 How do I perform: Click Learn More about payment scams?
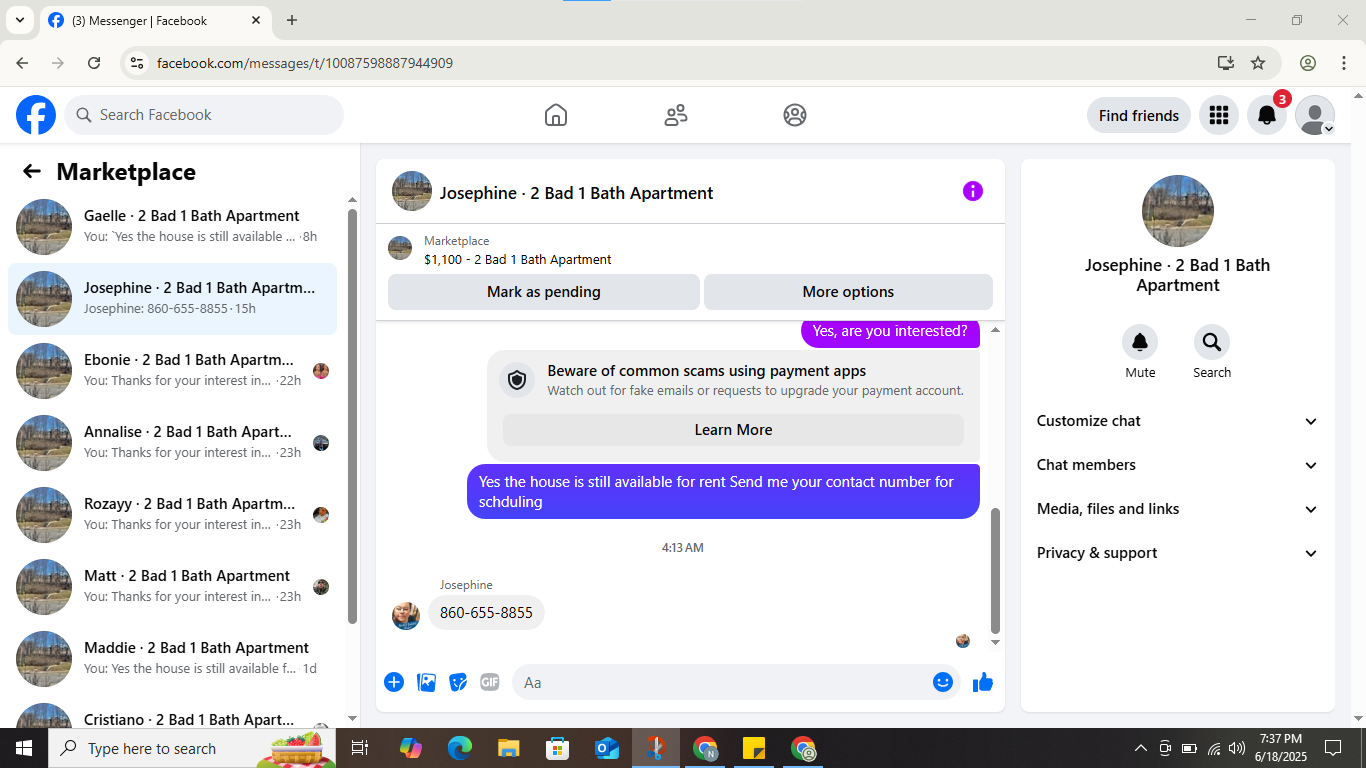[x=733, y=430]
